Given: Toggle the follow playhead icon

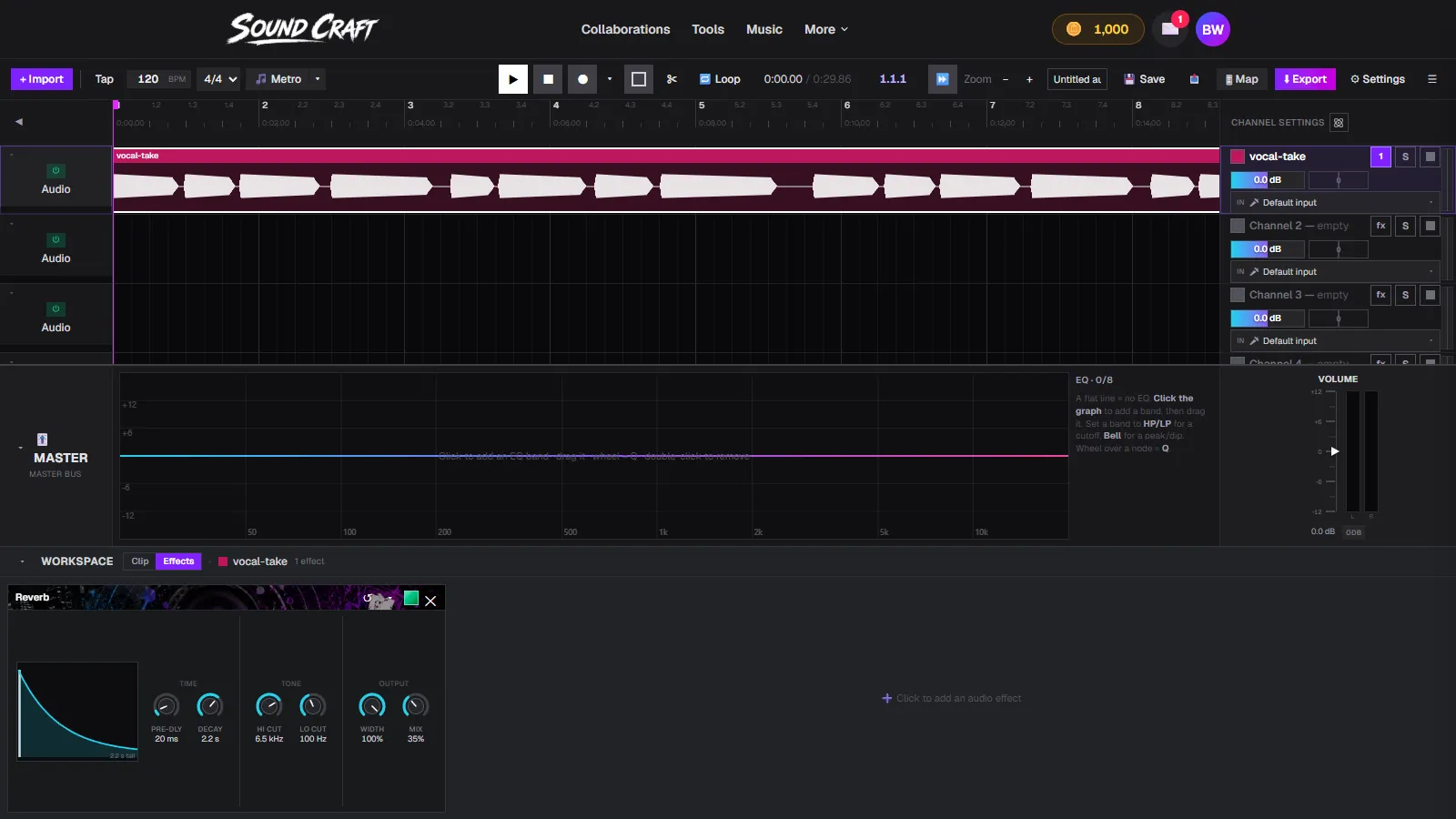Looking at the screenshot, I should (943, 79).
